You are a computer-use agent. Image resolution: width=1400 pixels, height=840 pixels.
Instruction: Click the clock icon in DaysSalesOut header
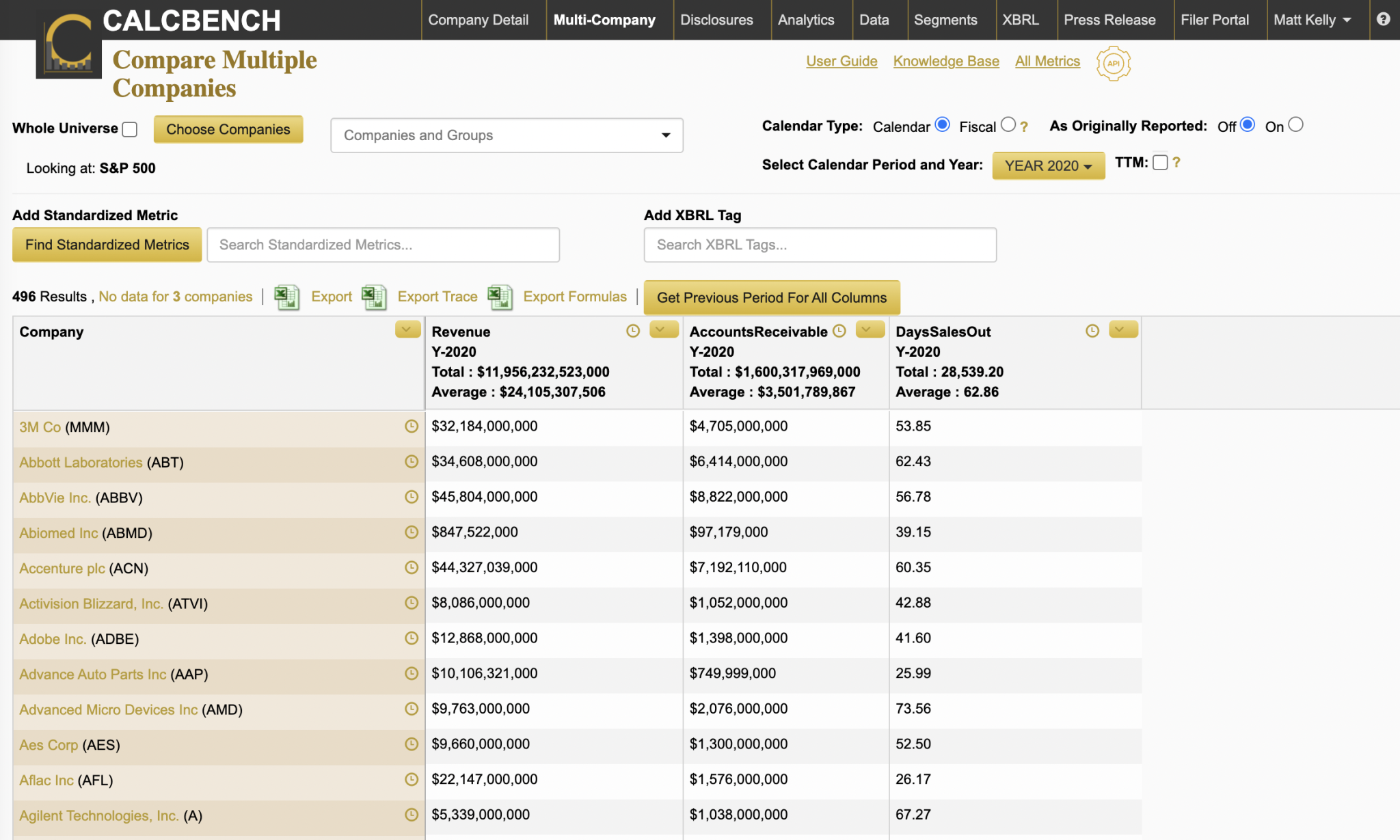coord(1092,331)
